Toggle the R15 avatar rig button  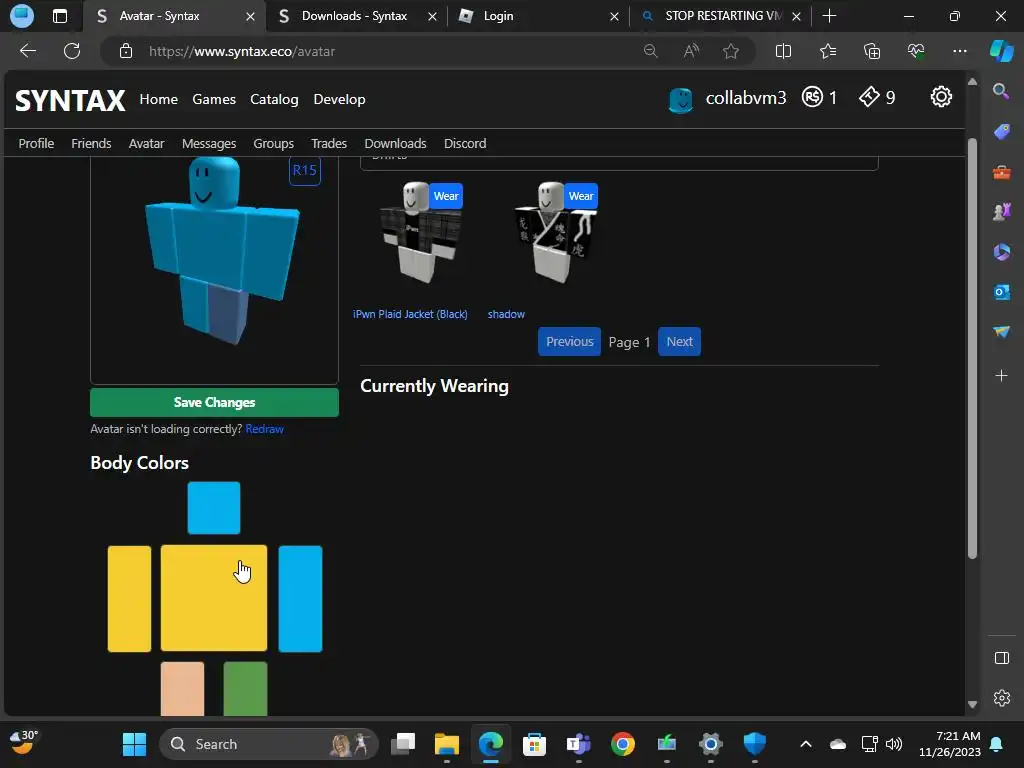pyautogui.click(x=304, y=170)
